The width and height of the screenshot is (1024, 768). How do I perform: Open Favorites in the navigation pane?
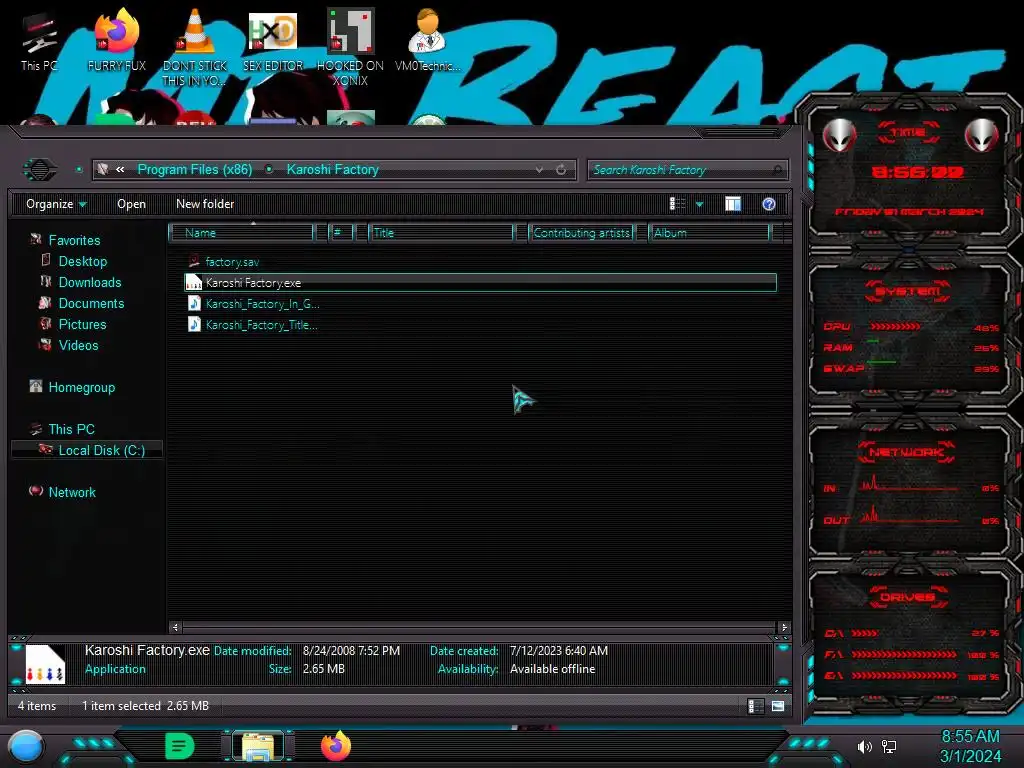(74, 240)
